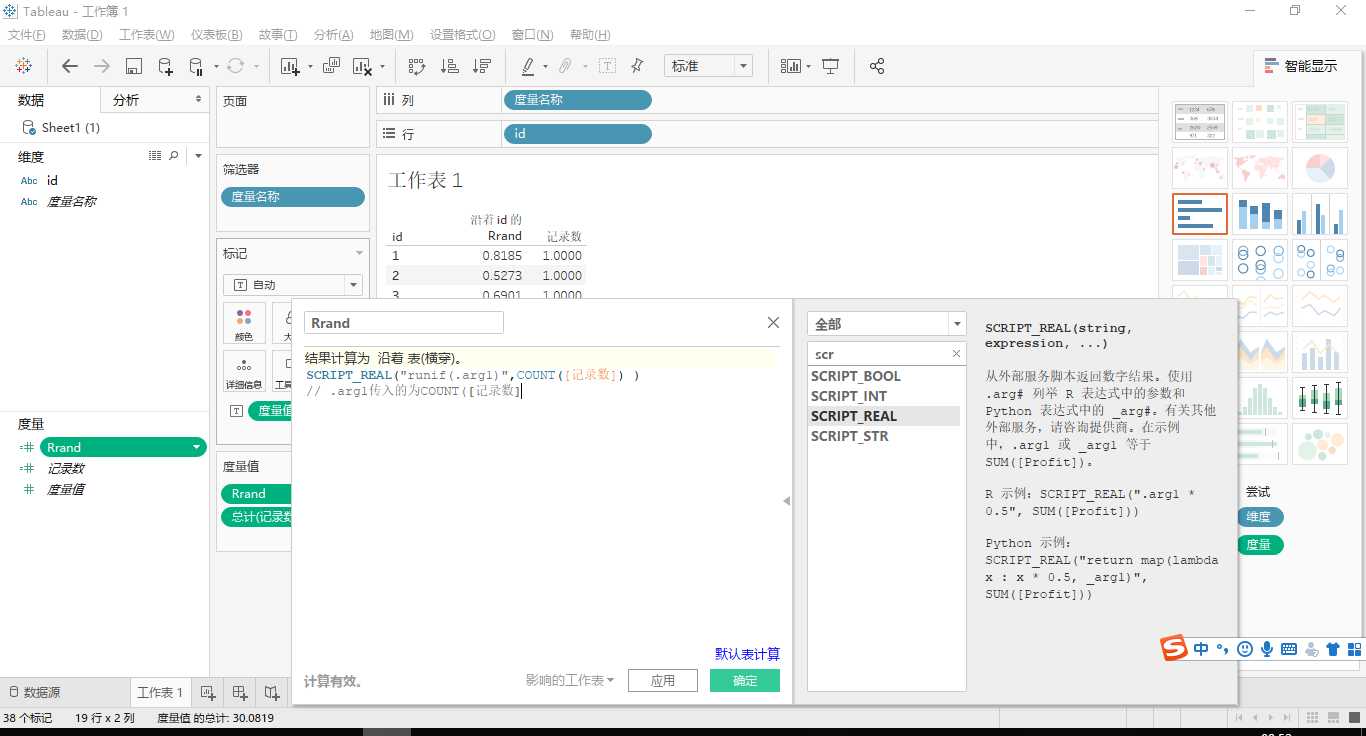The height and width of the screenshot is (736, 1366).
Task: Open the 设置格式(O) menu
Action: pyautogui.click(x=463, y=35)
